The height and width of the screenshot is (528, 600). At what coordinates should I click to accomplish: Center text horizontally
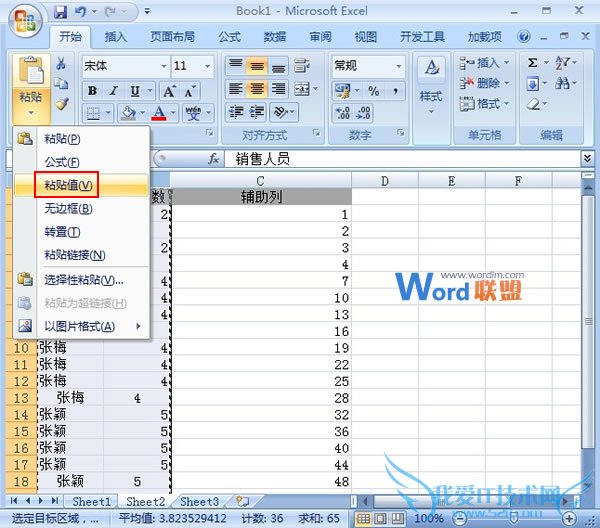click(257, 89)
